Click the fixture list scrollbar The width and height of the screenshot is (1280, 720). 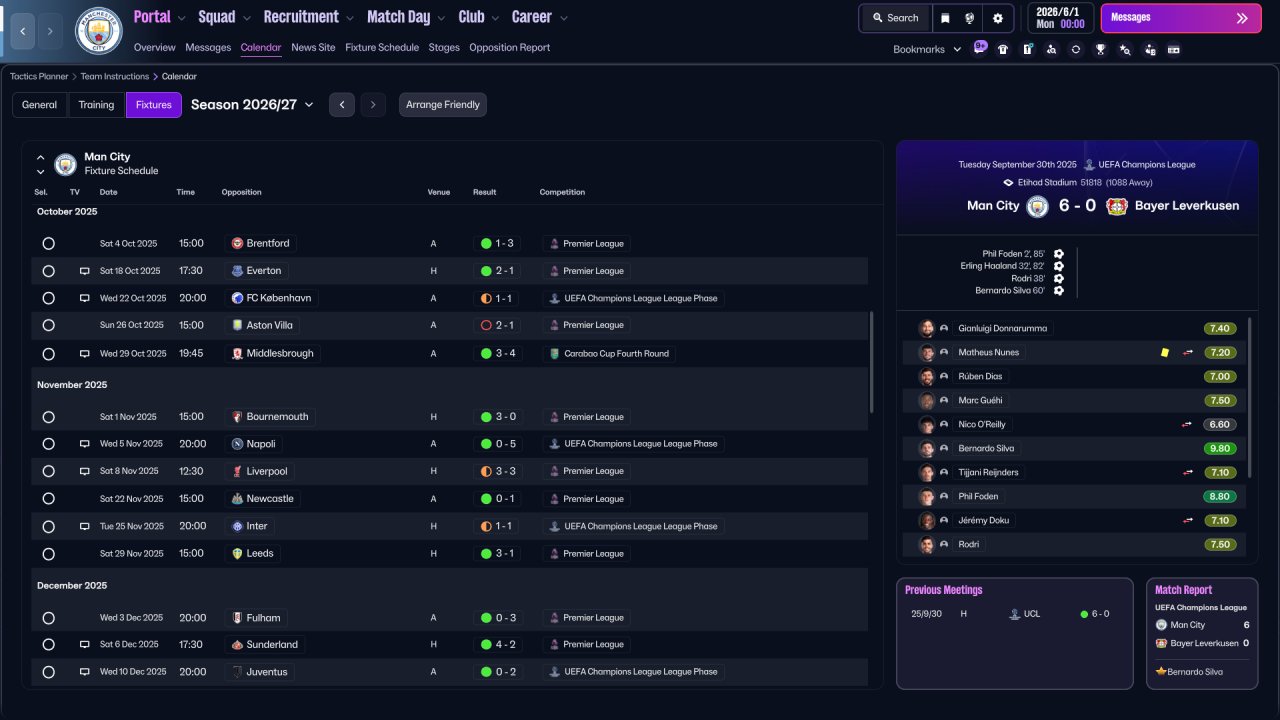(x=873, y=362)
